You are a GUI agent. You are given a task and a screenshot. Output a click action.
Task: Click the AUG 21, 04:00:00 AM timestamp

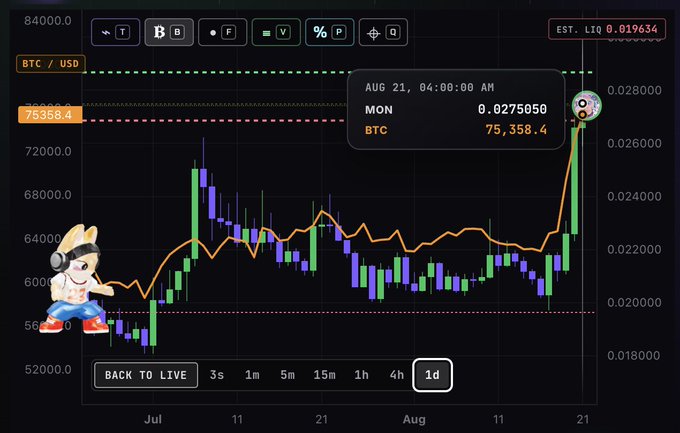[429, 88]
